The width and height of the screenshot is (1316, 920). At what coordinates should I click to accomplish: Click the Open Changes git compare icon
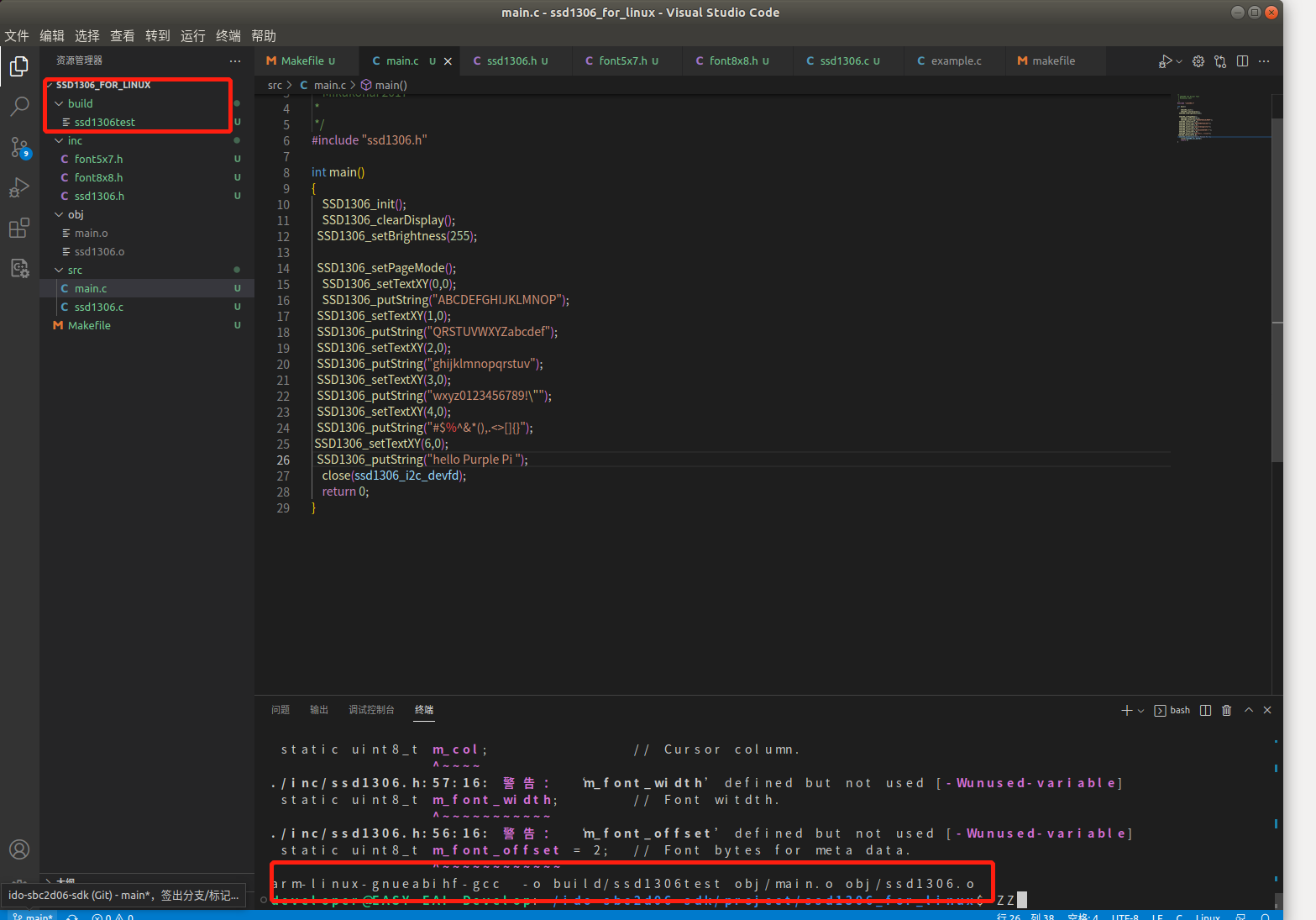coord(1220,60)
